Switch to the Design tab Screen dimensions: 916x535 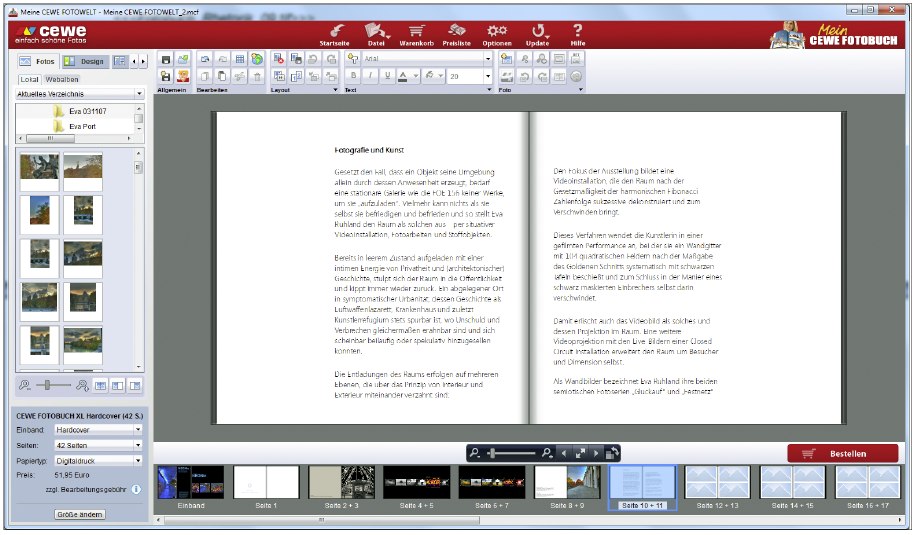pos(87,61)
